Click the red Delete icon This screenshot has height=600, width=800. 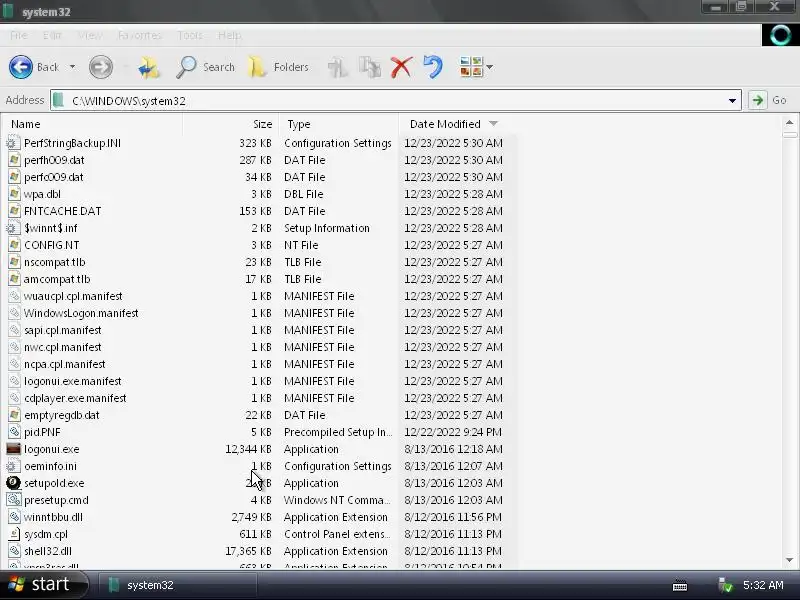click(x=402, y=67)
